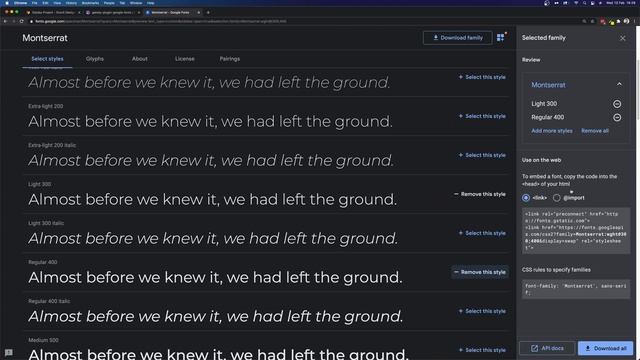The width and height of the screenshot is (640, 360).
Task: Remove the Light 300 style
Action: coord(480,194)
